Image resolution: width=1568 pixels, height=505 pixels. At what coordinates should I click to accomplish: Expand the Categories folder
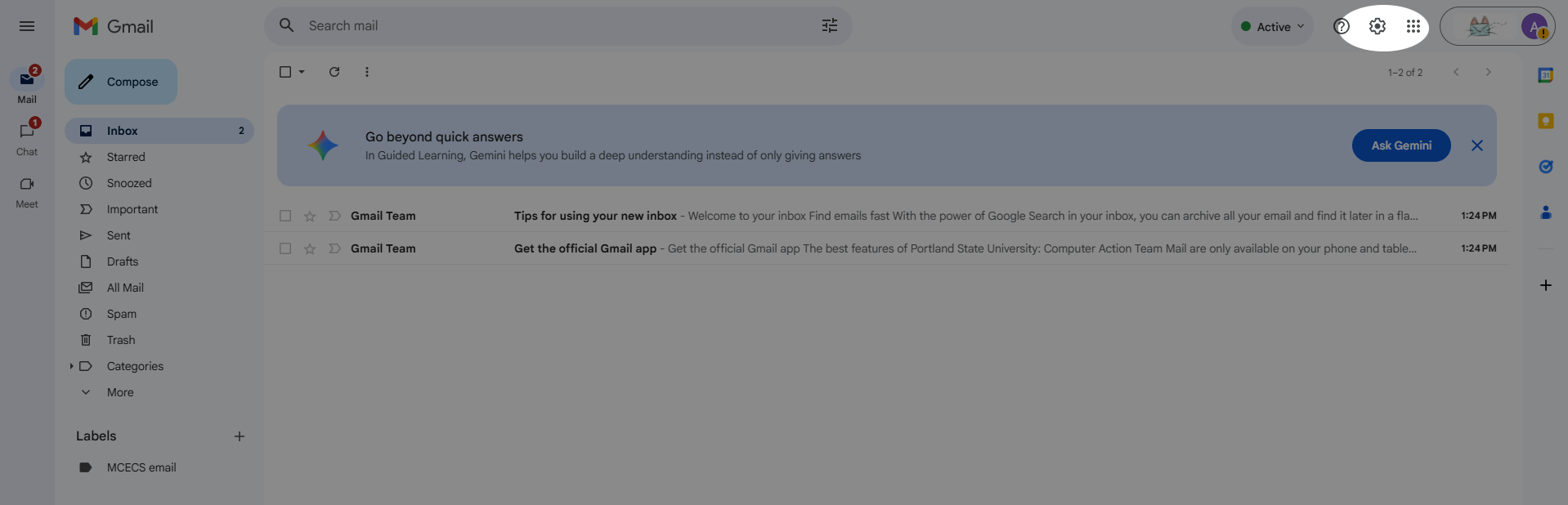pyautogui.click(x=72, y=366)
